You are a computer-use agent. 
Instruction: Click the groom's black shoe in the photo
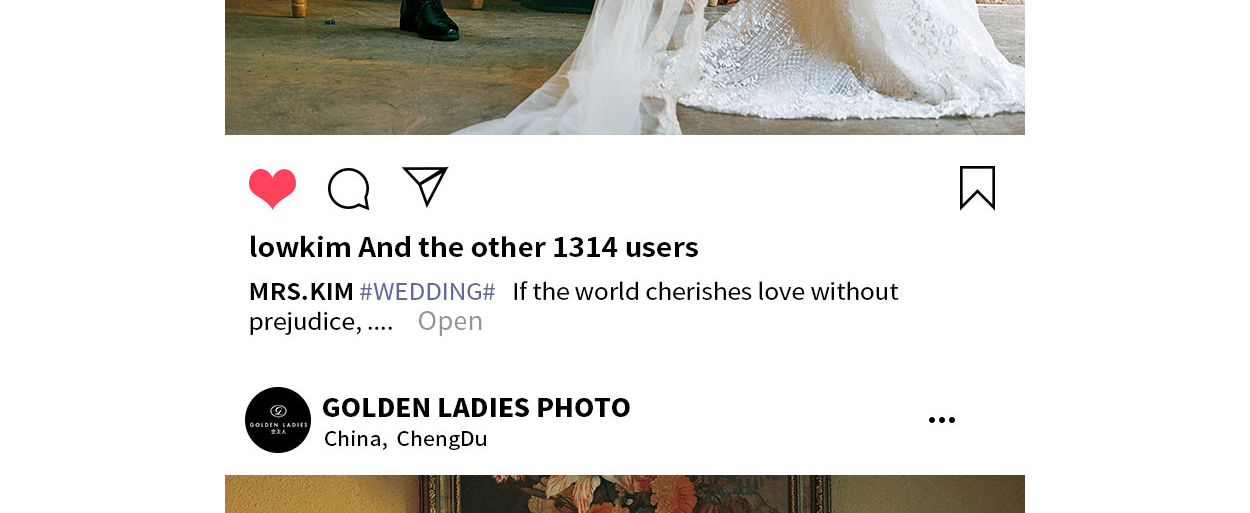click(x=430, y=20)
